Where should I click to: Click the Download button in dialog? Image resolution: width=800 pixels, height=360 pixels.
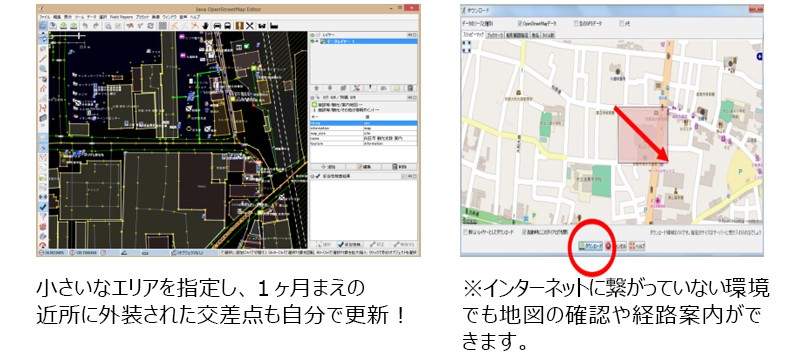coord(590,246)
